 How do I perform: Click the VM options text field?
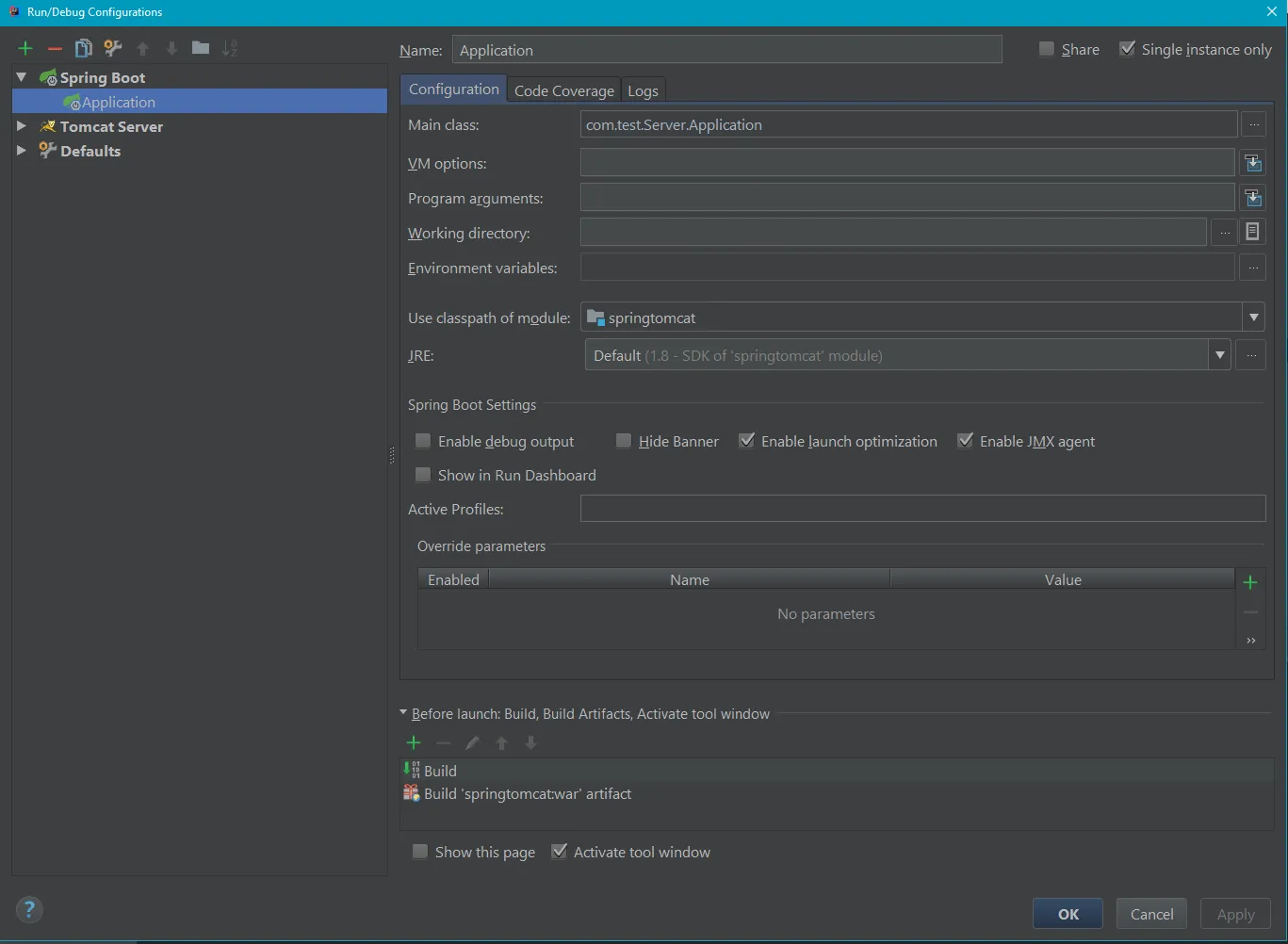coord(907,163)
